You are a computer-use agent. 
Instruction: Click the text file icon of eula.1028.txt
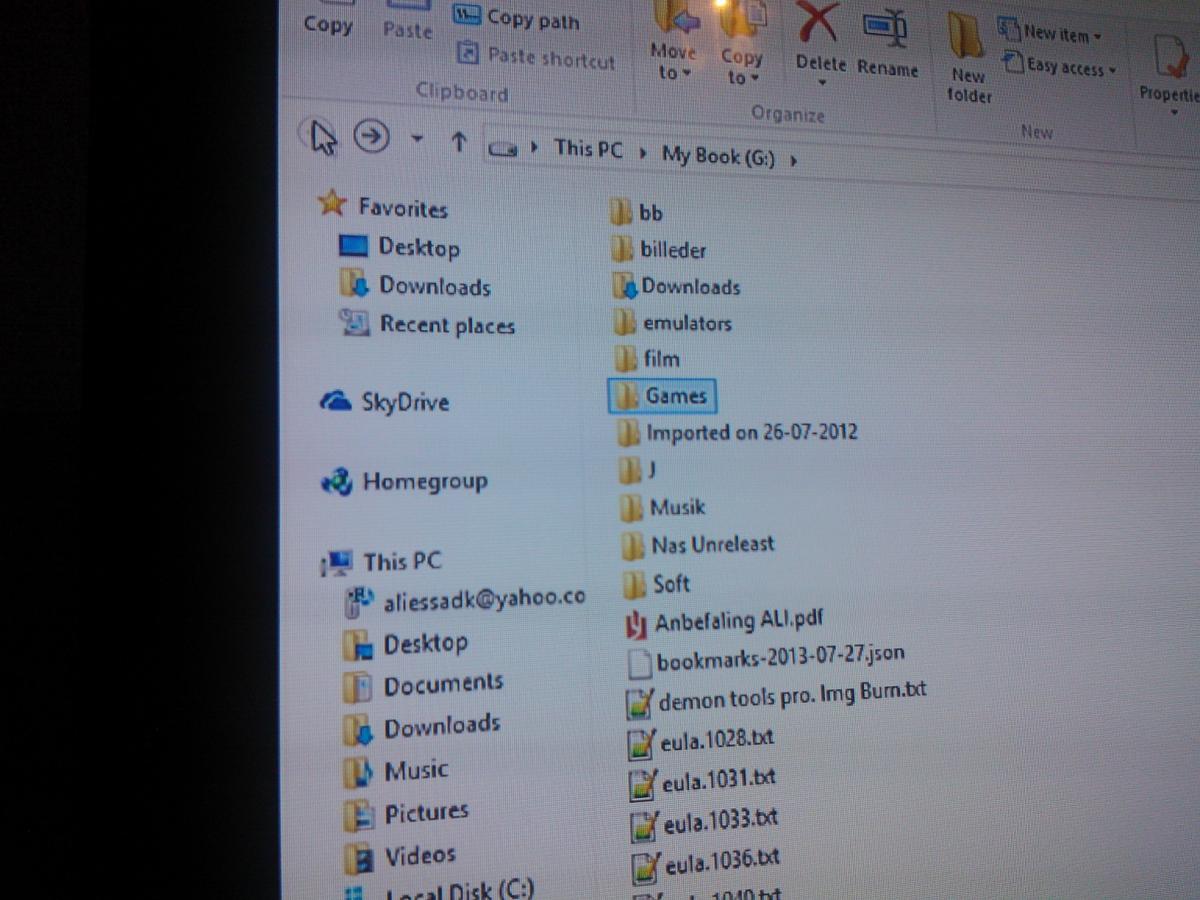640,744
